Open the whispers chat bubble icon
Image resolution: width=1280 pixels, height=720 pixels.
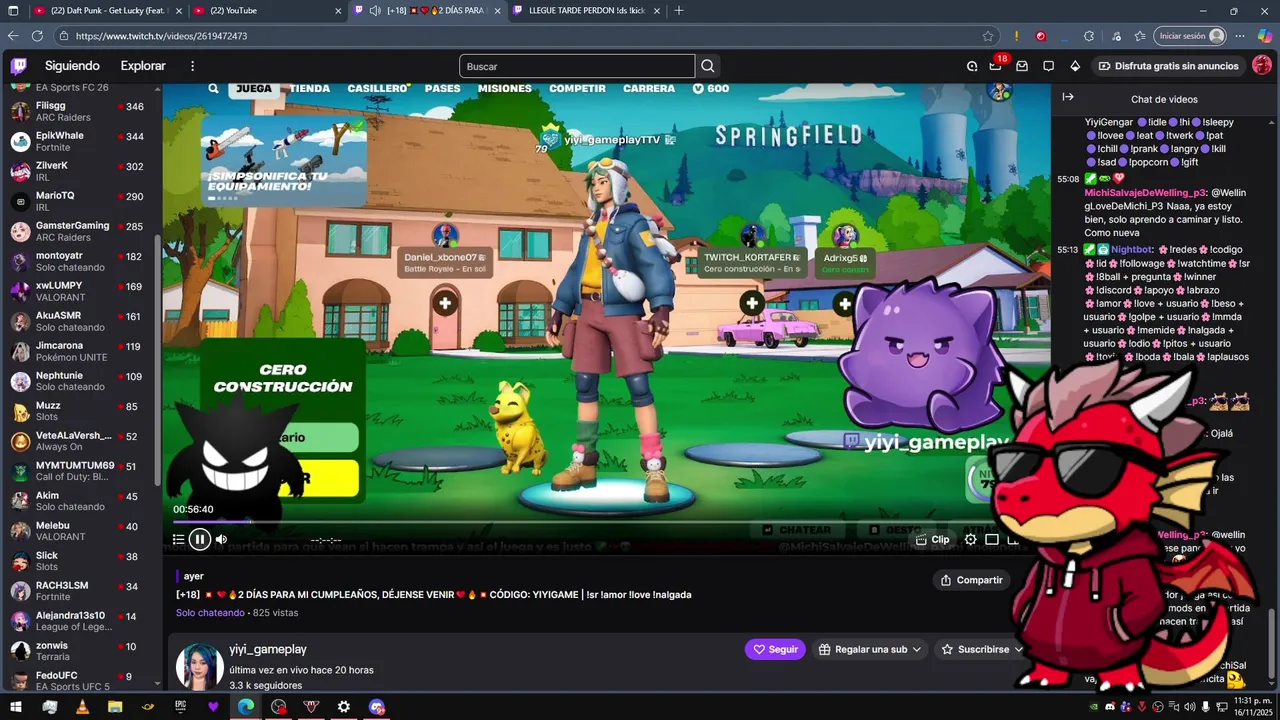[1048, 66]
